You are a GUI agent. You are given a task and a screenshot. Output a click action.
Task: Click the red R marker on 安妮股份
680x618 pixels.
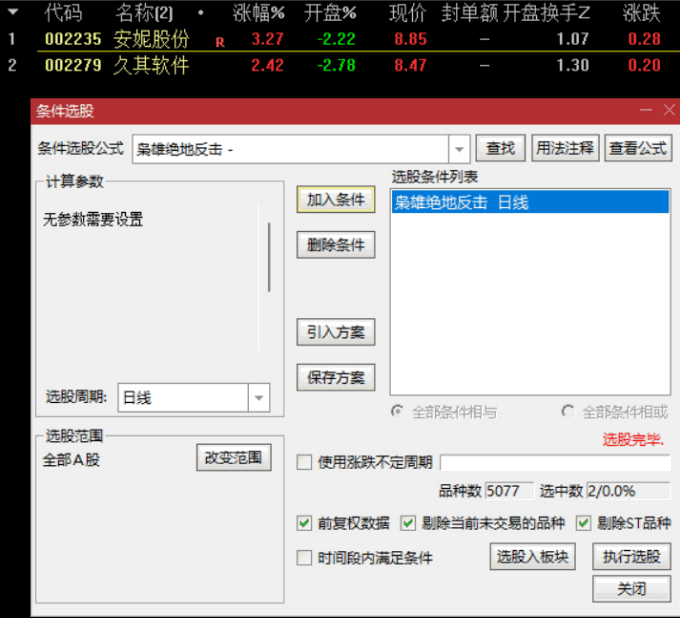pos(220,42)
